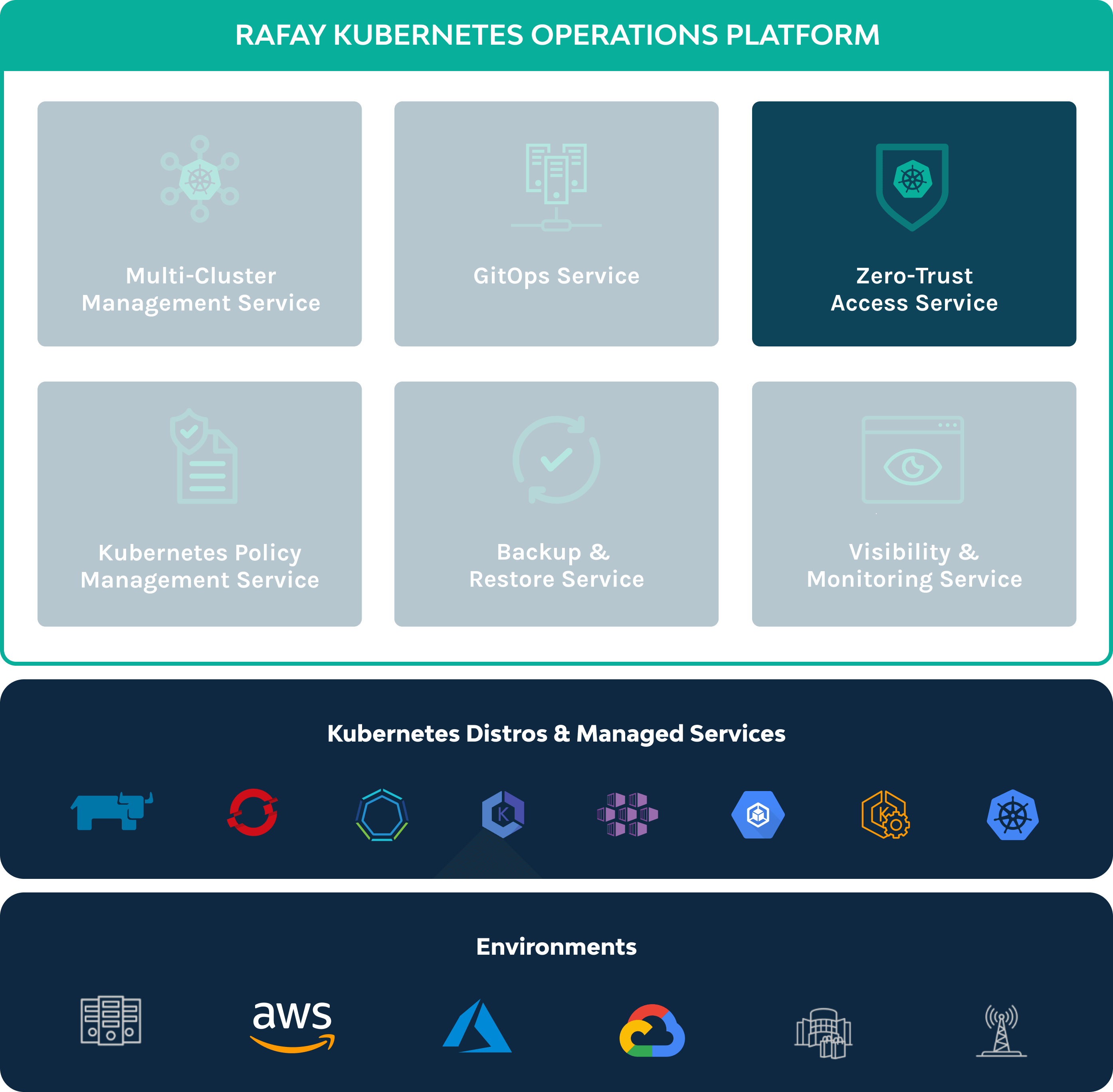
Task: Open the Zero-Trust Access Service label
Action: point(915,290)
